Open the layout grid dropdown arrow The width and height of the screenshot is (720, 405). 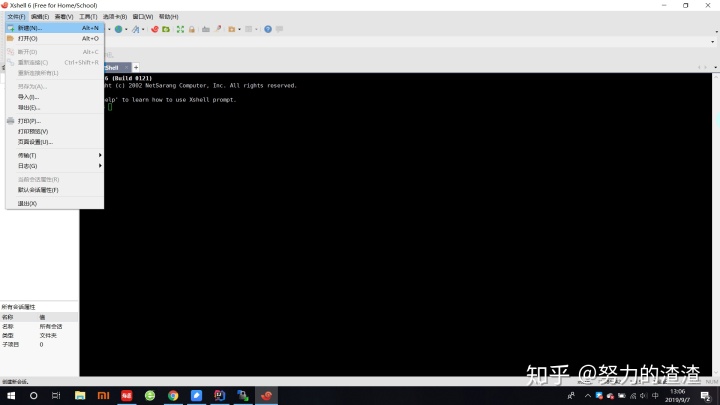pyautogui.click(x=256, y=29)
